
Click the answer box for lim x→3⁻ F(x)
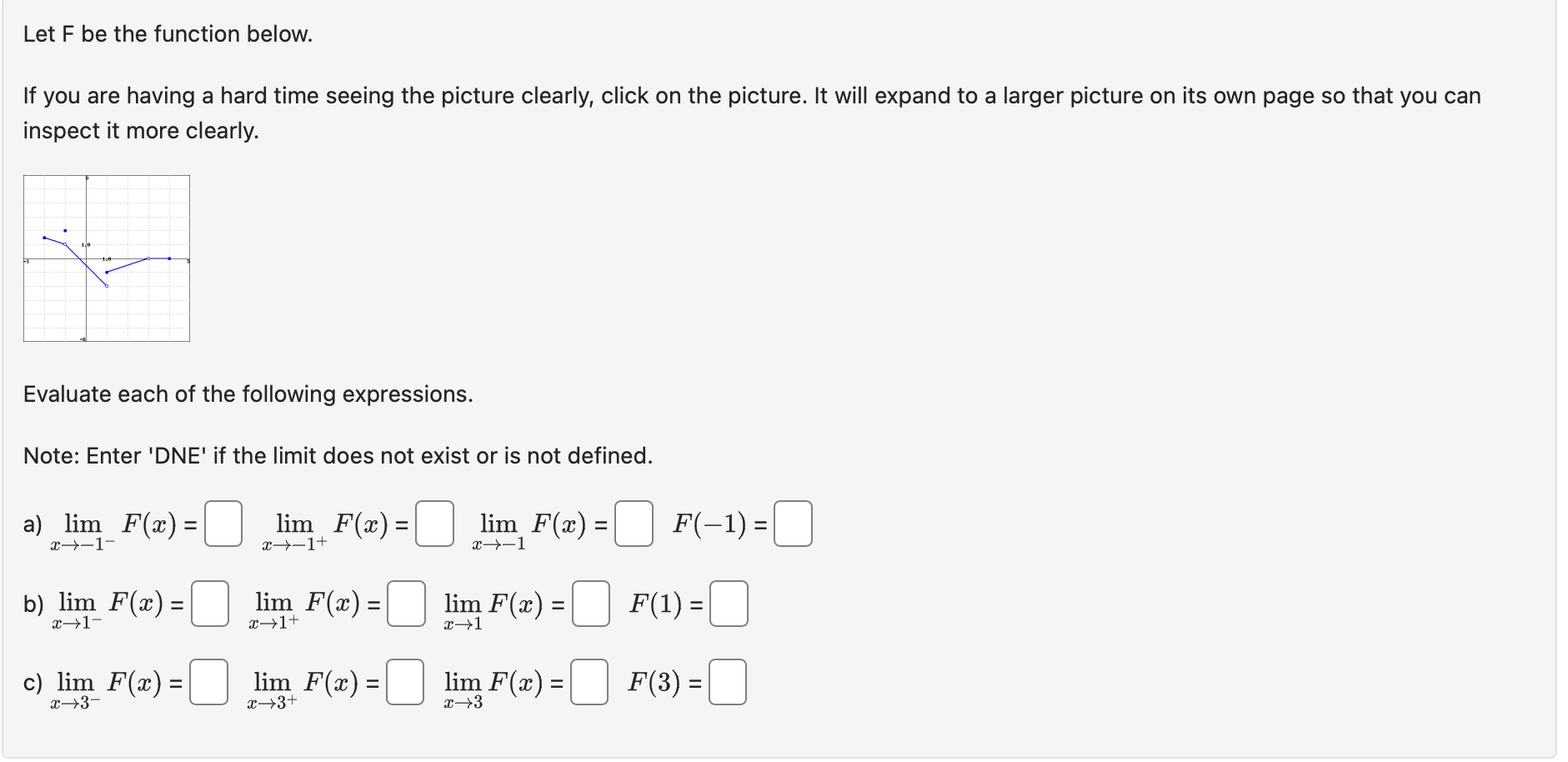click(209, 684)
